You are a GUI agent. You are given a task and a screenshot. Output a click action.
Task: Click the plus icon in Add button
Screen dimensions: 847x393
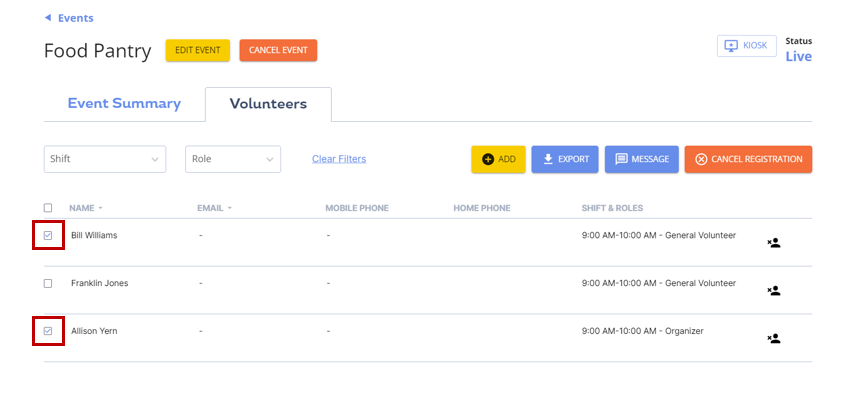[488, 159]
